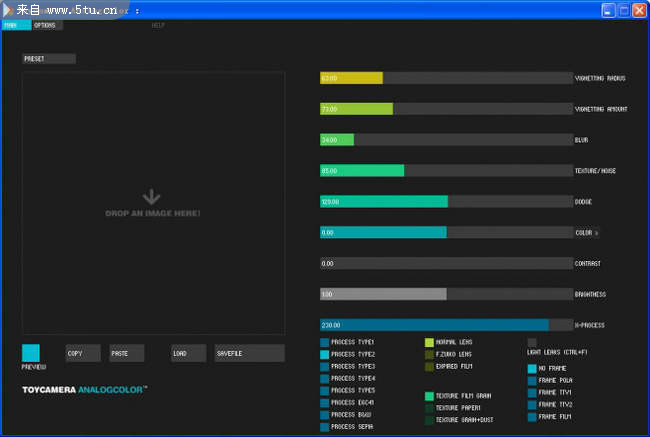Screen dimensions: 650x437
Task: Open the Help menu
Action: tap(158, 25)
